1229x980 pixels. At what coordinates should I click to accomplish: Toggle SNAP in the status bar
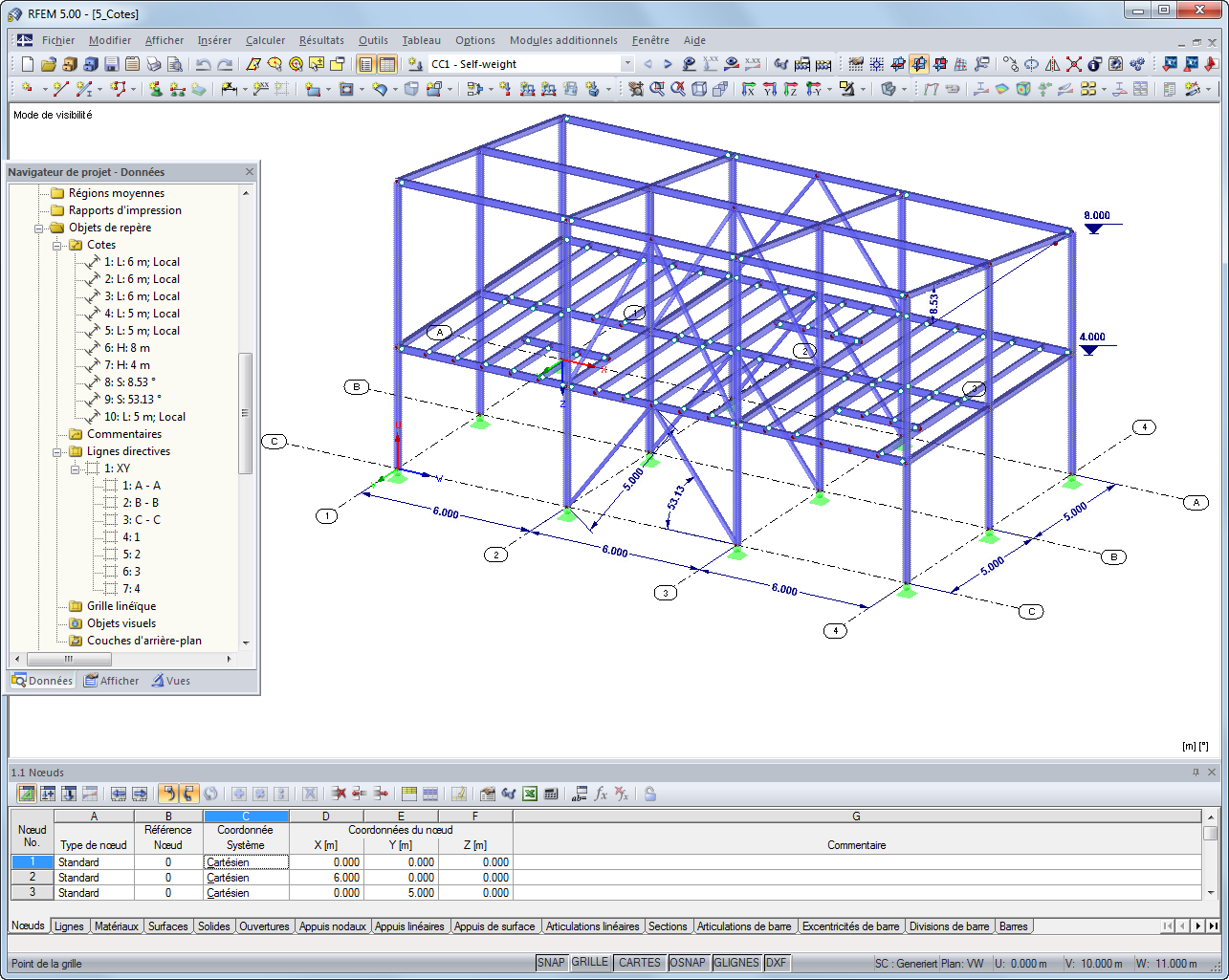[551, 963]
